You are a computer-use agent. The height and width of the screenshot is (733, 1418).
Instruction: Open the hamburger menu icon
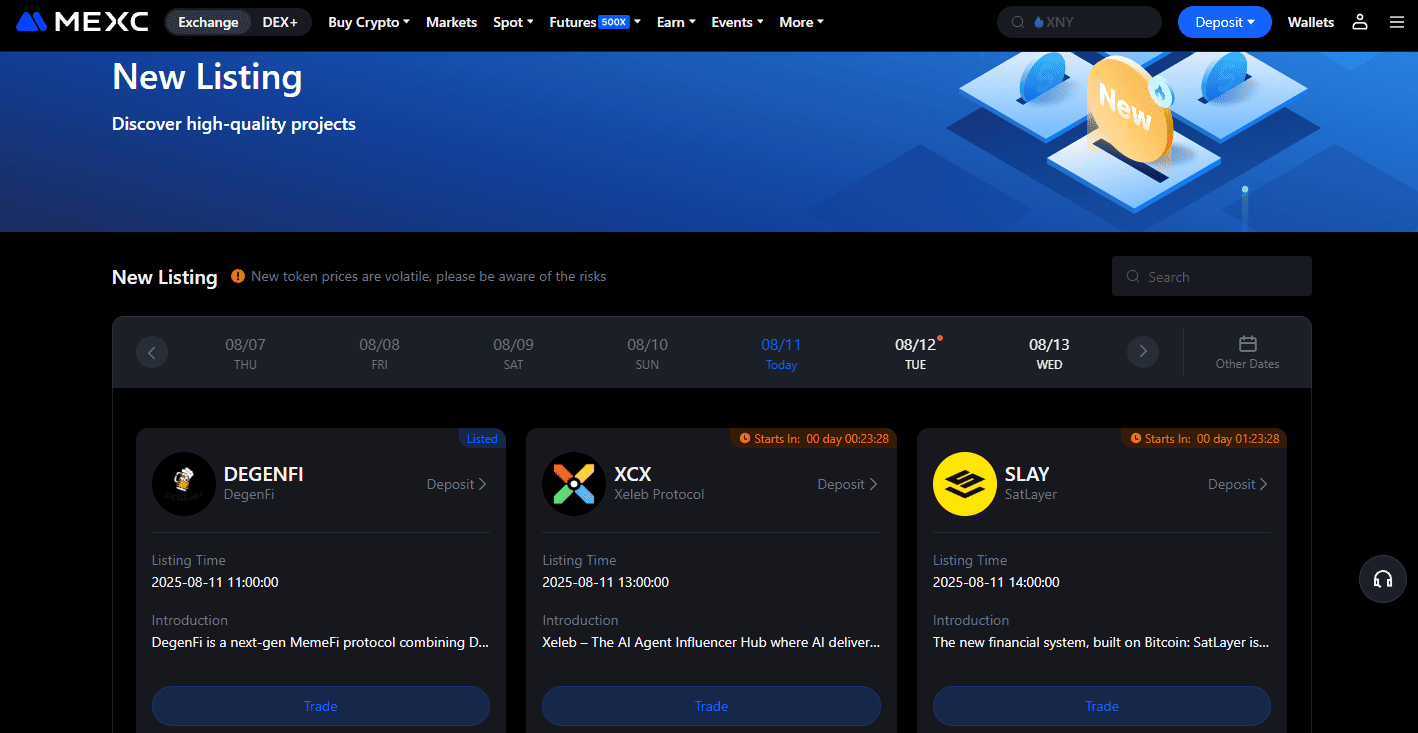1396,22
